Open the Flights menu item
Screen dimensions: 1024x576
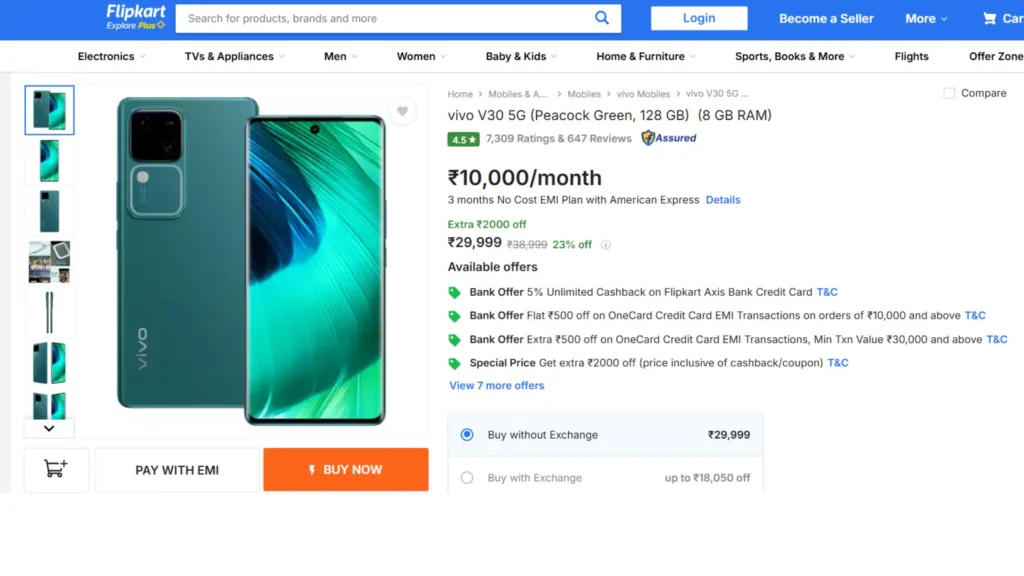(x=911, y=56)
